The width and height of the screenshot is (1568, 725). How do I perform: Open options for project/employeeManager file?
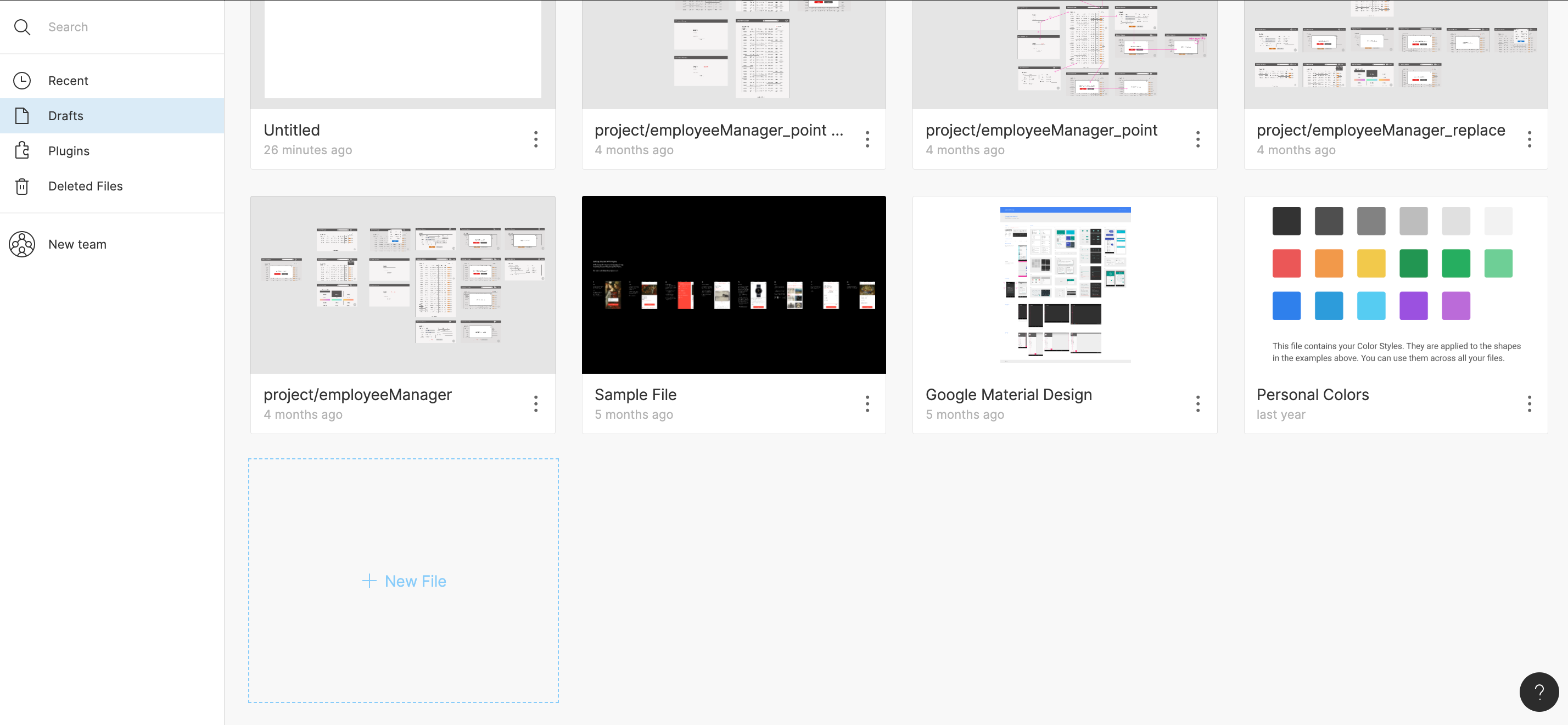click(536, 404)
